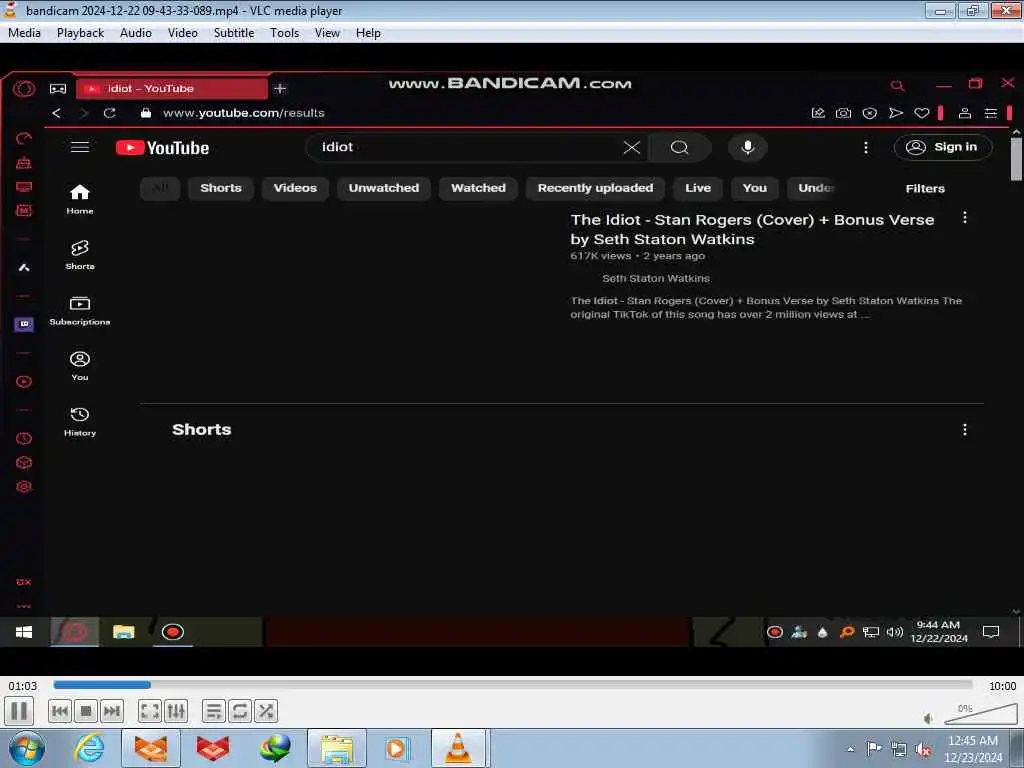
Task: Click the browser snapshot camera icon
Action: (x=843, y=113)
